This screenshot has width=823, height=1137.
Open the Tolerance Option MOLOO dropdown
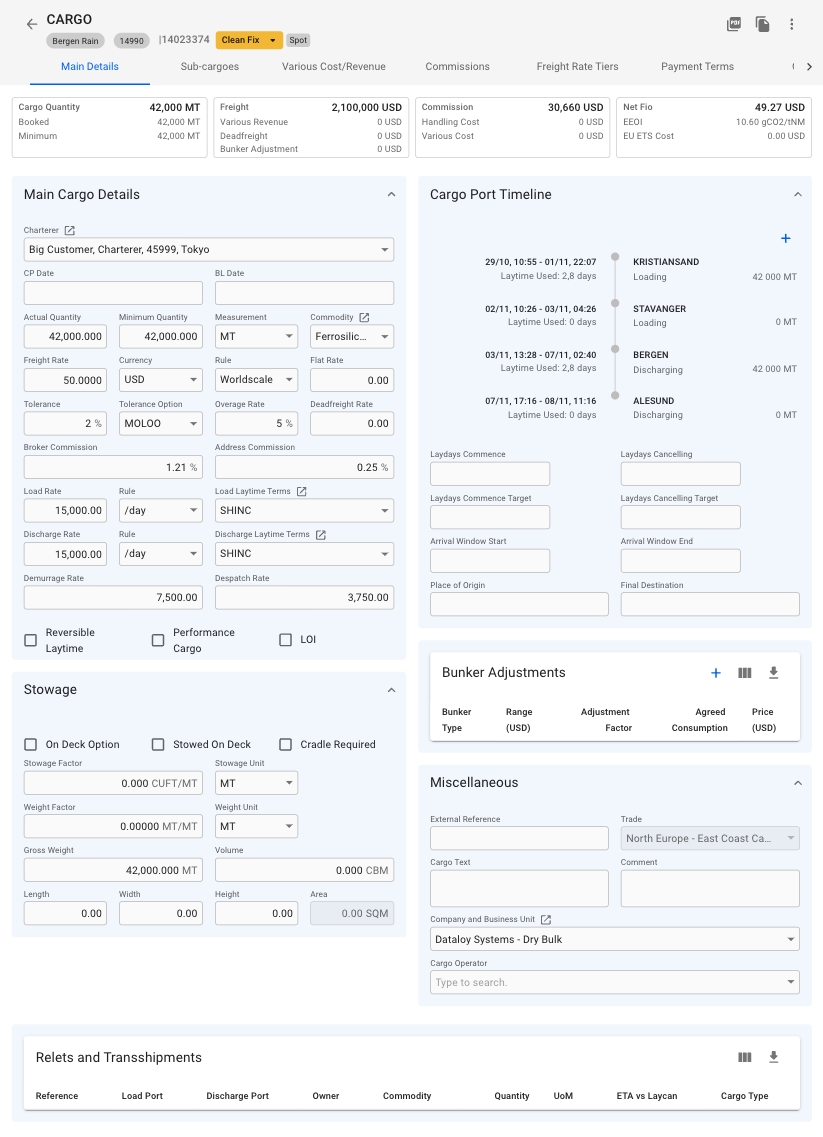tap(160, 423)
